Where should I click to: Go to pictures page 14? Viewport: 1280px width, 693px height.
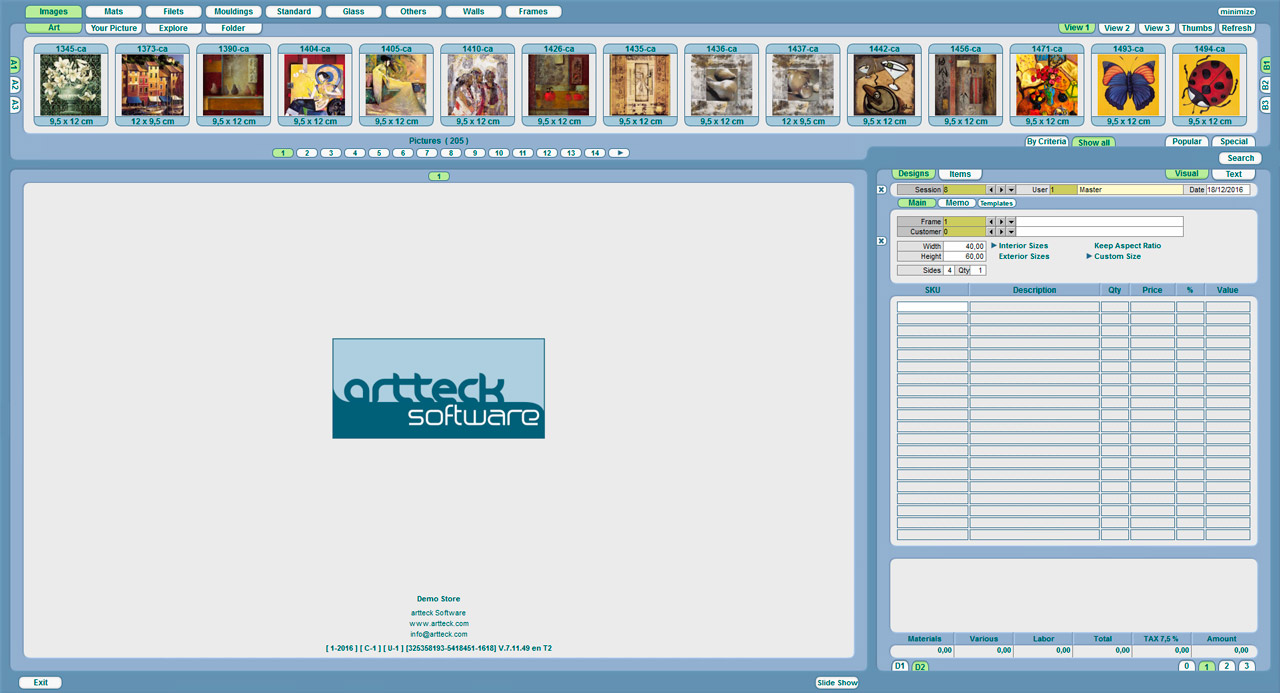click(595, 153)
